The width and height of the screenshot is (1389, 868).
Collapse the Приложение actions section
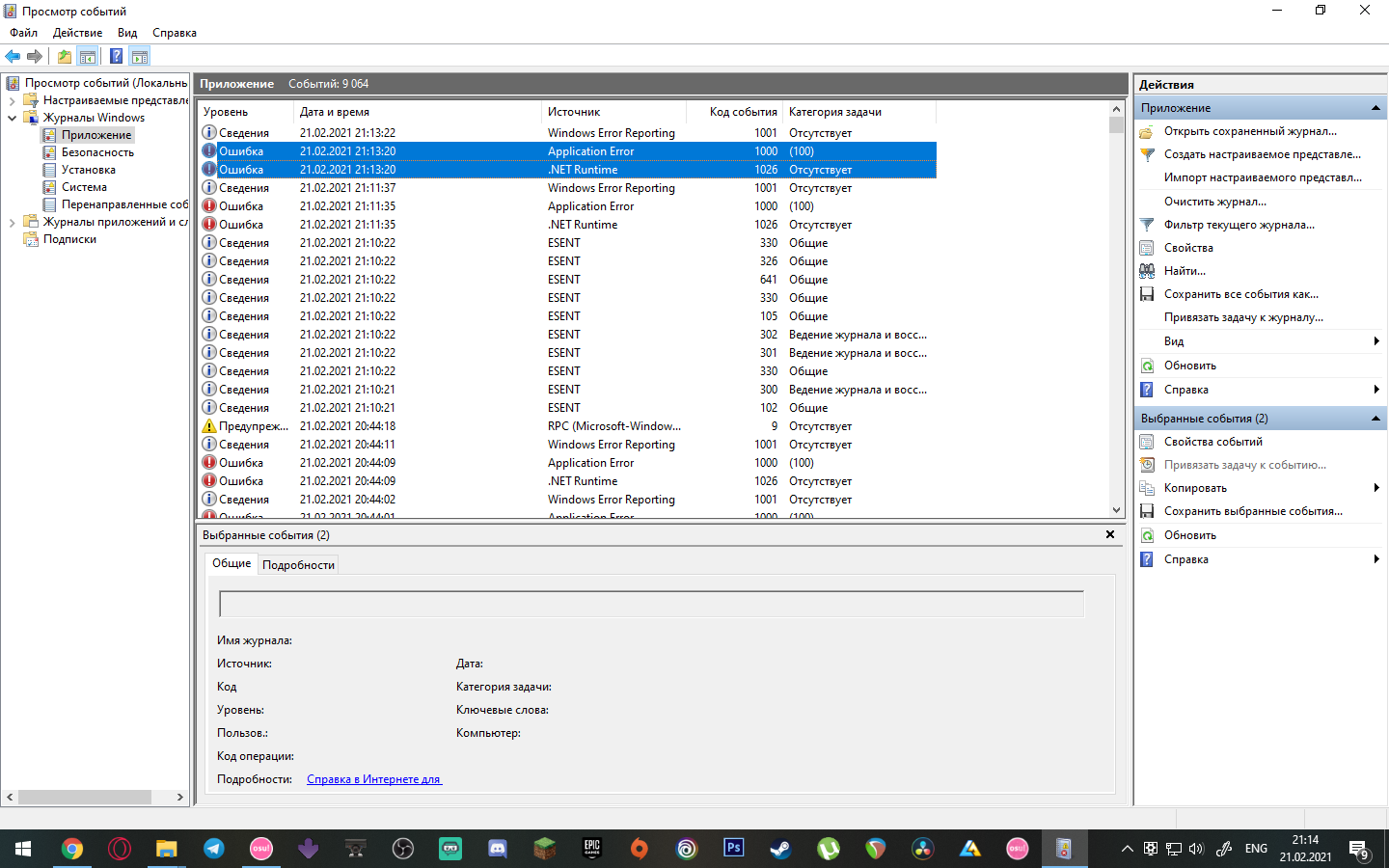click(x=1376, y=107)
